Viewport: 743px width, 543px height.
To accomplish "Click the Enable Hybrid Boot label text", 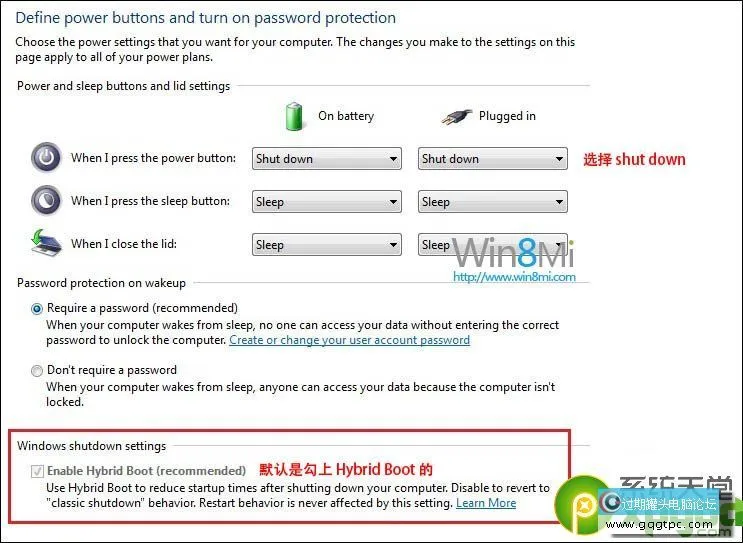I will 146,471.
